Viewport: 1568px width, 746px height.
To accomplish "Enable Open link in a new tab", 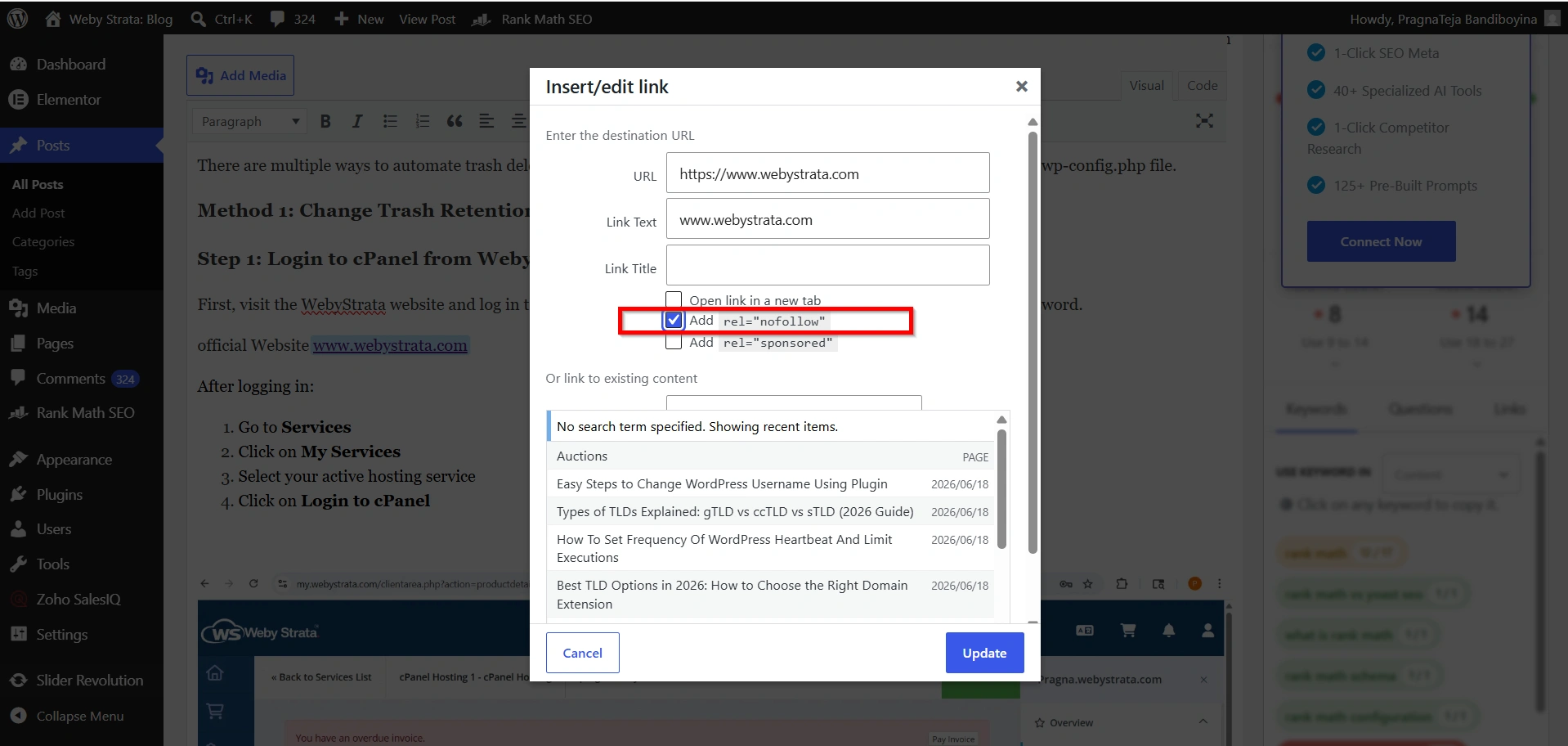I will click(674, 299).
